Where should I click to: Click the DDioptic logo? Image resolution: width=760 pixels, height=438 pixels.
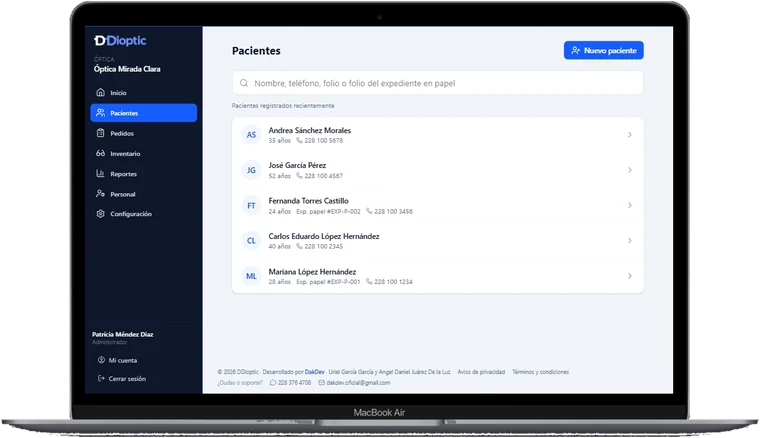tap(120, 41)
